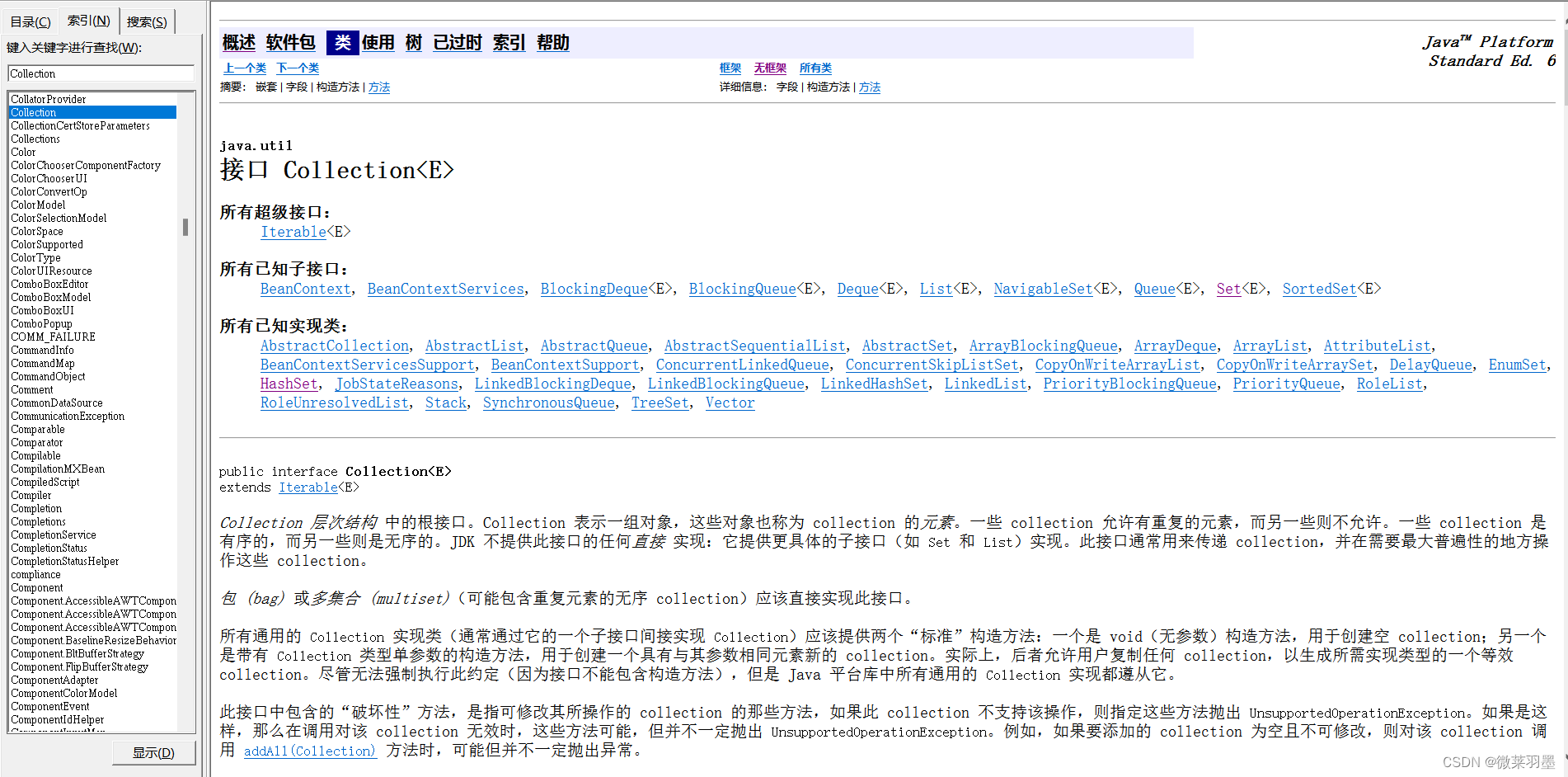Open the AbstractList class link

[x=475, y=346]
